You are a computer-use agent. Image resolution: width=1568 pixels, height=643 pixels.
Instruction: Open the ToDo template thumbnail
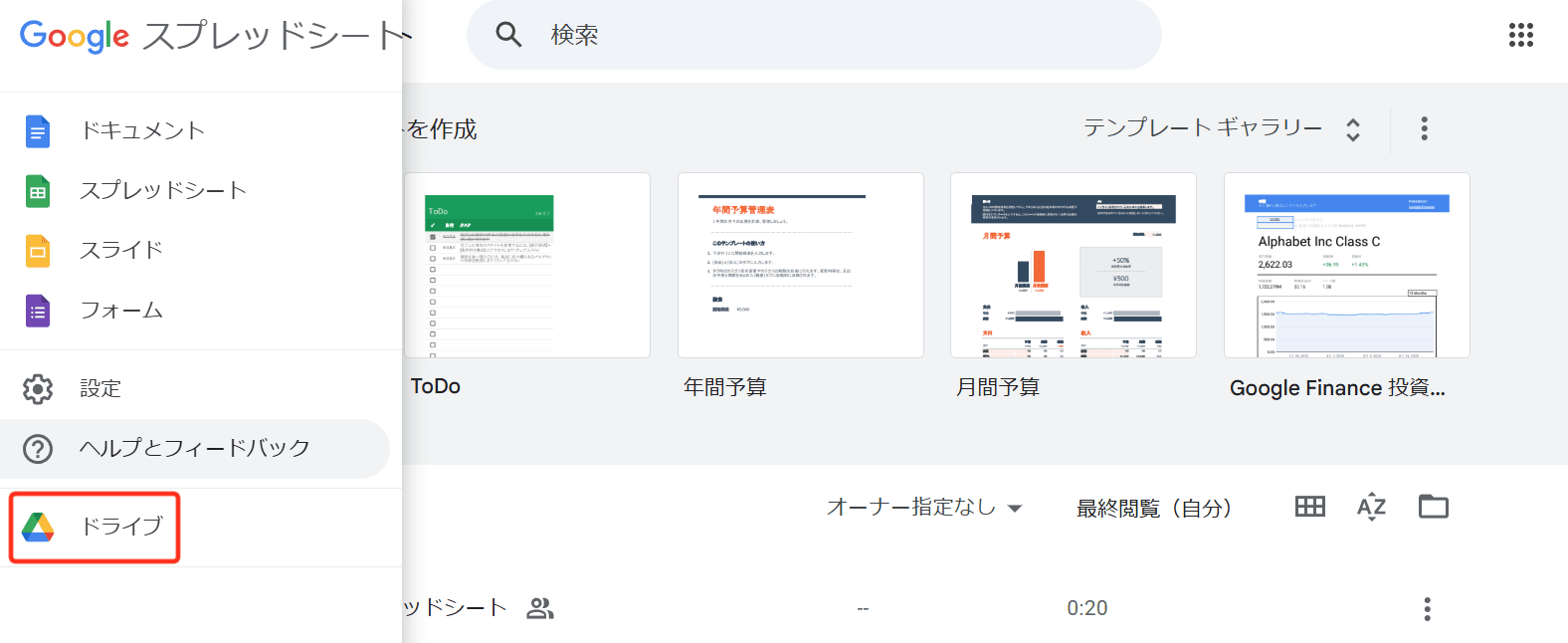[x=527, y=266]
